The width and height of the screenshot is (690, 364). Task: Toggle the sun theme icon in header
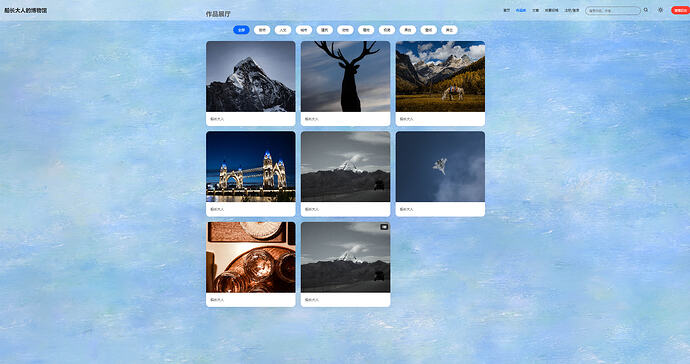(x=660, y=10)
